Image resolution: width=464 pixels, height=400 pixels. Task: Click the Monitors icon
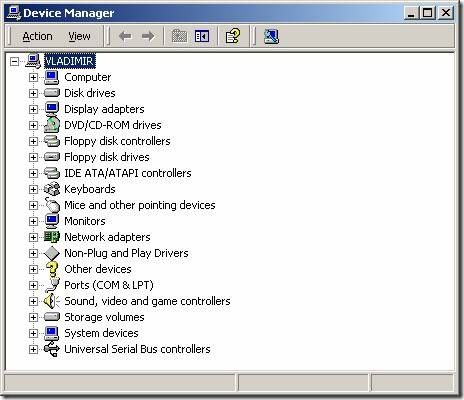tap(52, 221)
